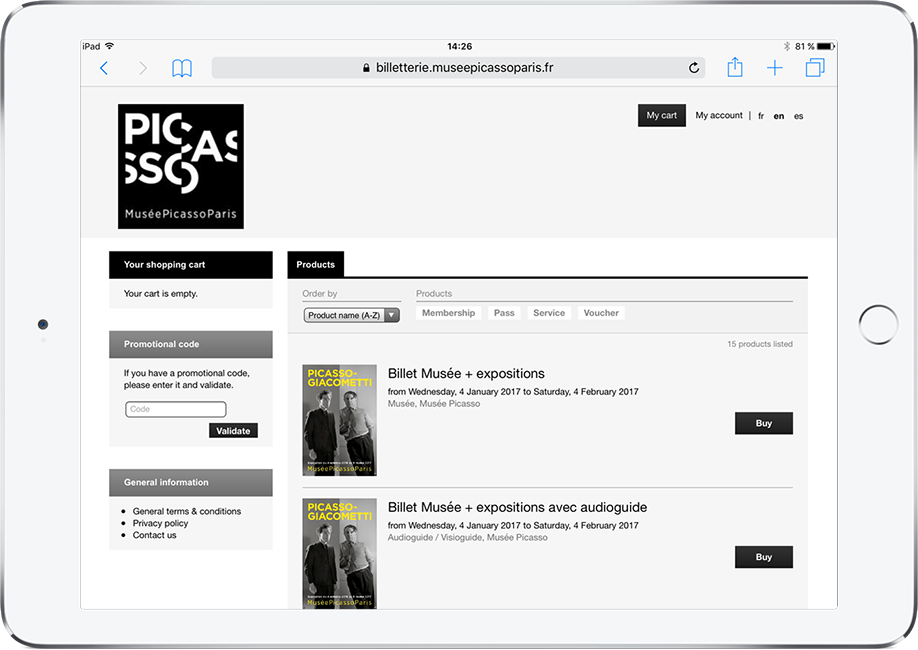
Task: Open Billet Musée + expositions avec audioguide title
Action: pyautogui.click(x=518, y=507)
